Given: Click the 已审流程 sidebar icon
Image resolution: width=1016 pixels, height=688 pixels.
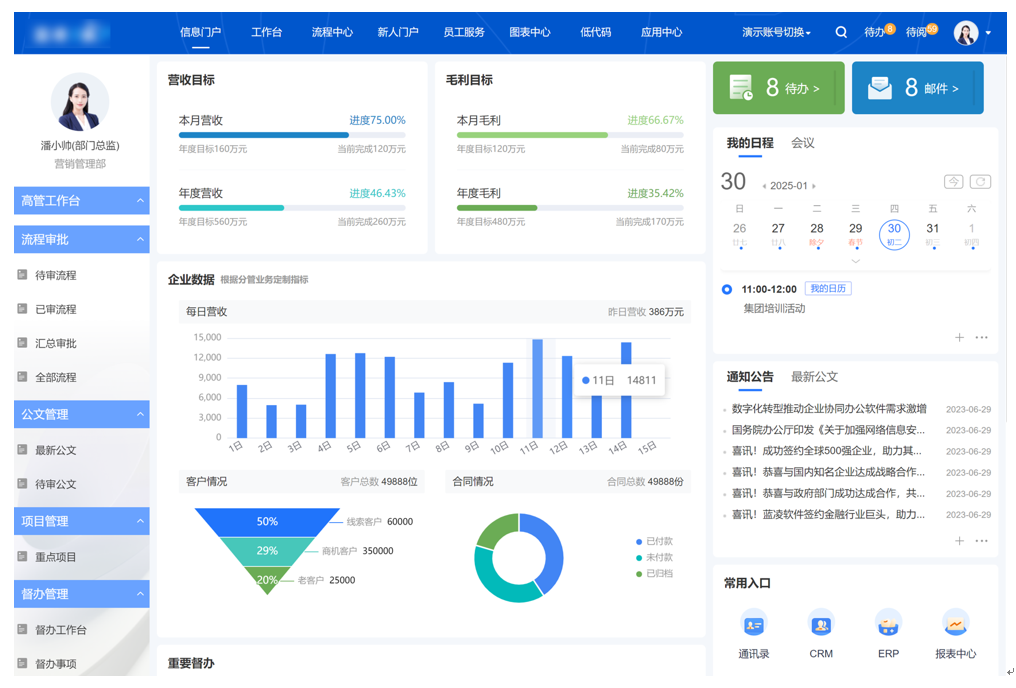Looking at the screenshot, I should pyautogui.click(x=22, y=309).
